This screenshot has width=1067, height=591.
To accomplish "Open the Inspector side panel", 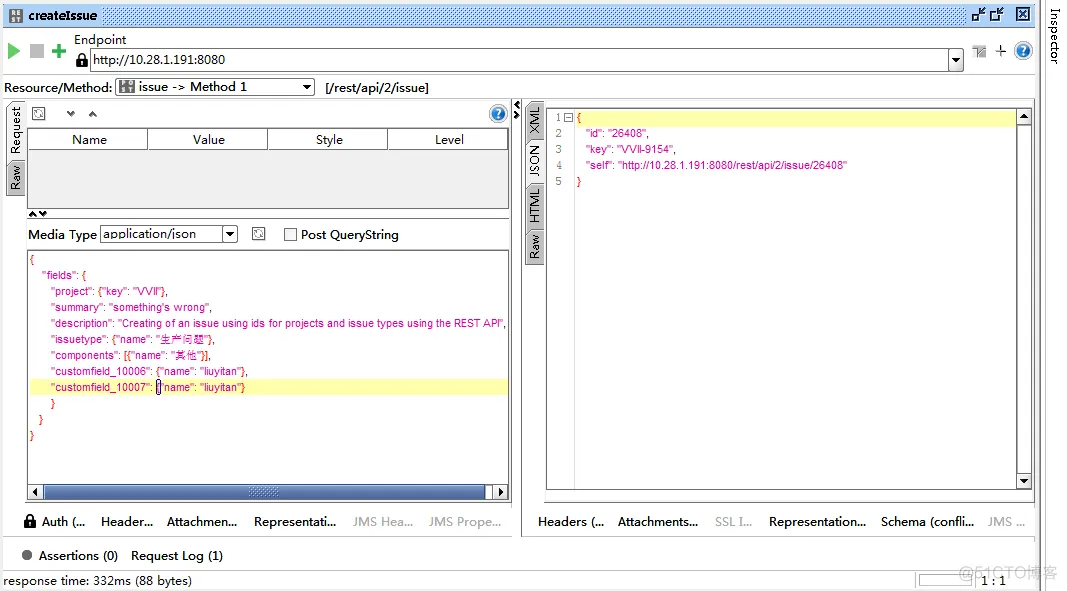I will coord(1054,35).
